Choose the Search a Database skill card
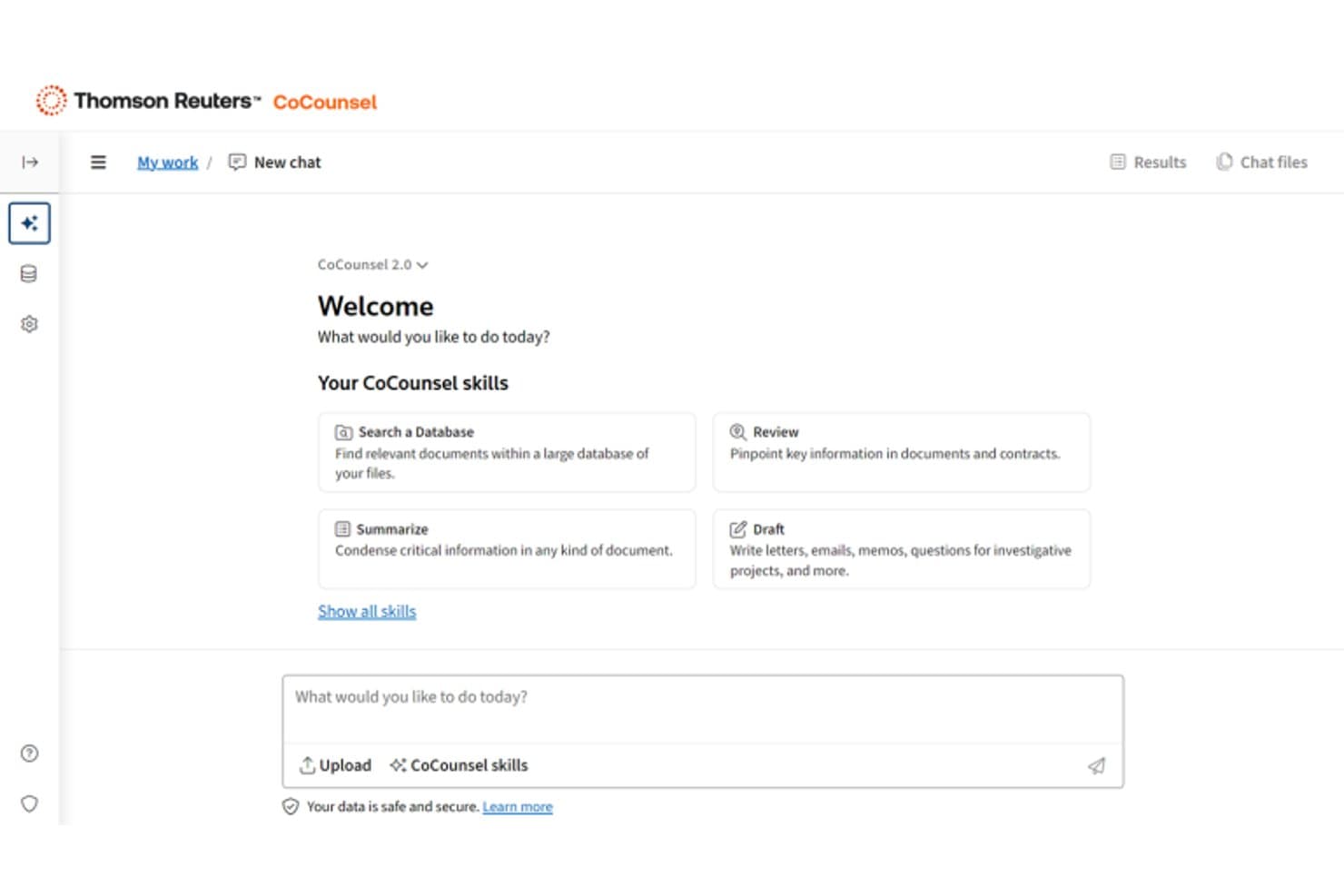The width and height of the screenshot is (1344, 896). 507,452
